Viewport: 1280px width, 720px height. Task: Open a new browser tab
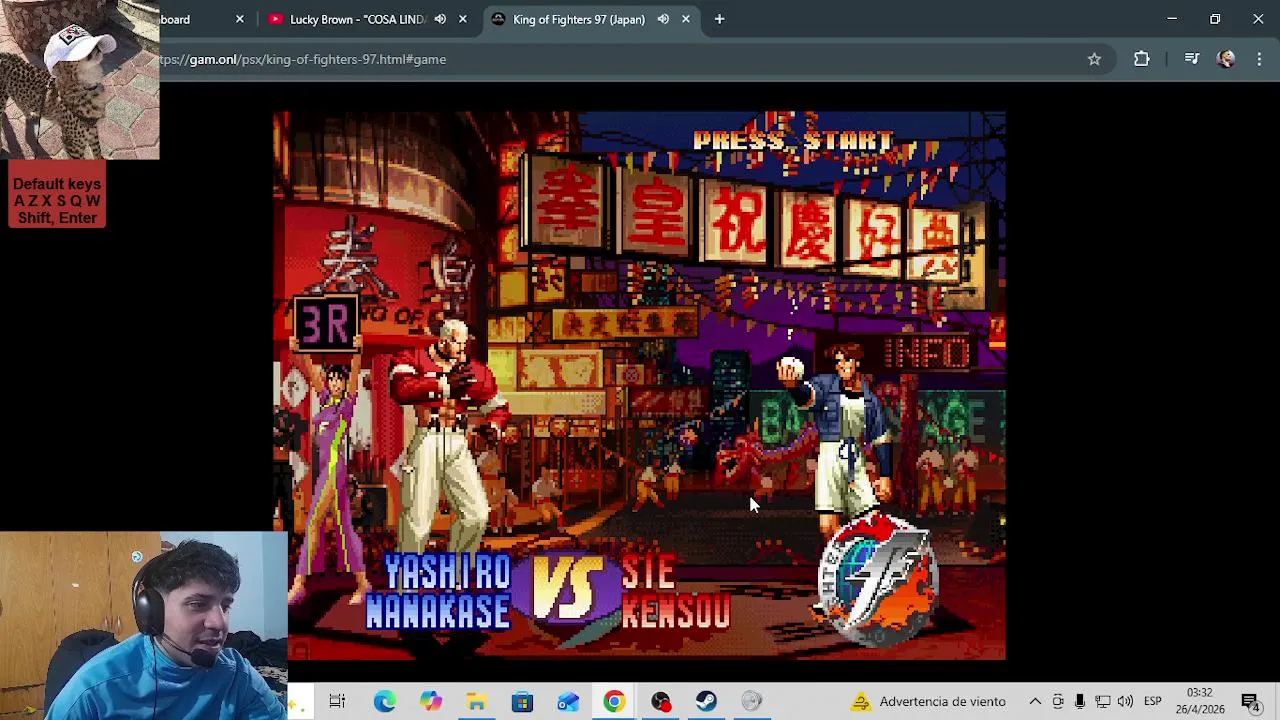(x=719, y=19)
